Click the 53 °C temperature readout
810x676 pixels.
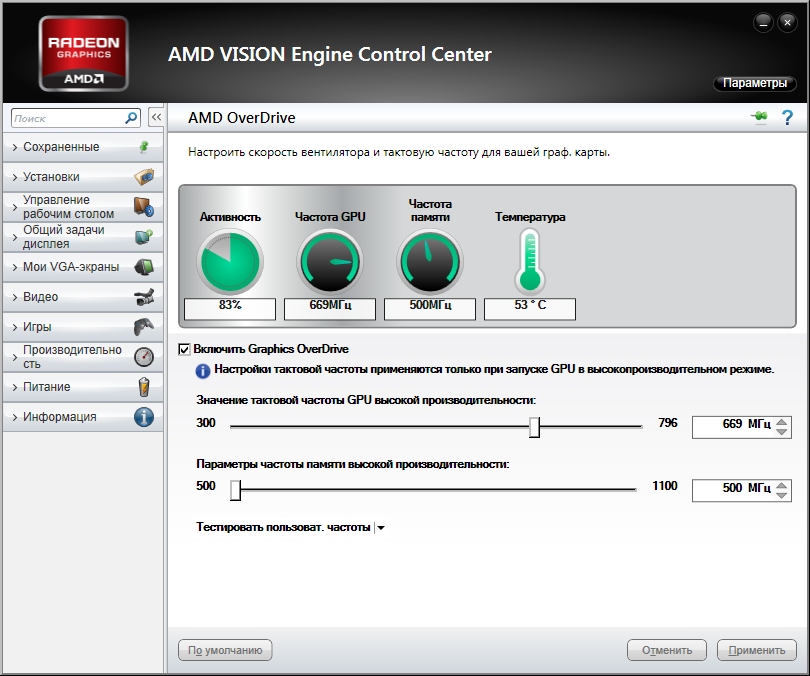tap(530, 309)
